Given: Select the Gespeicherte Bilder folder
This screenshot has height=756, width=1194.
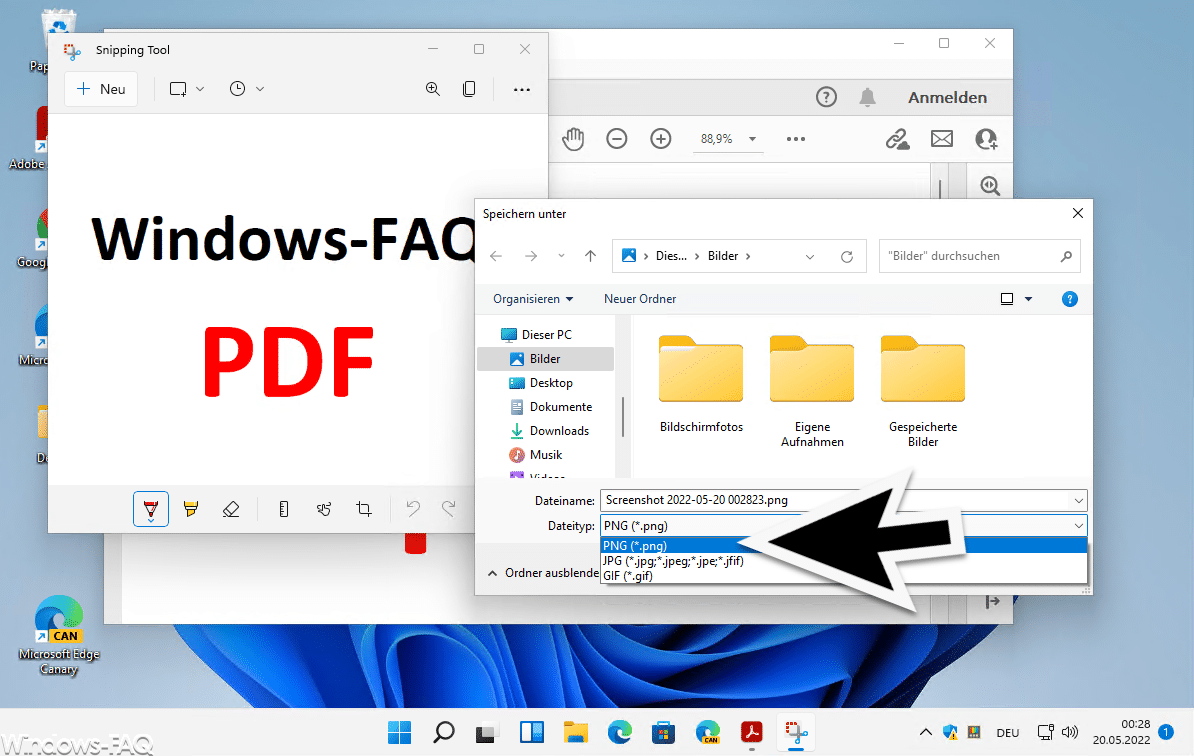Looking at the screenshot, I should (x=923, y=391).
